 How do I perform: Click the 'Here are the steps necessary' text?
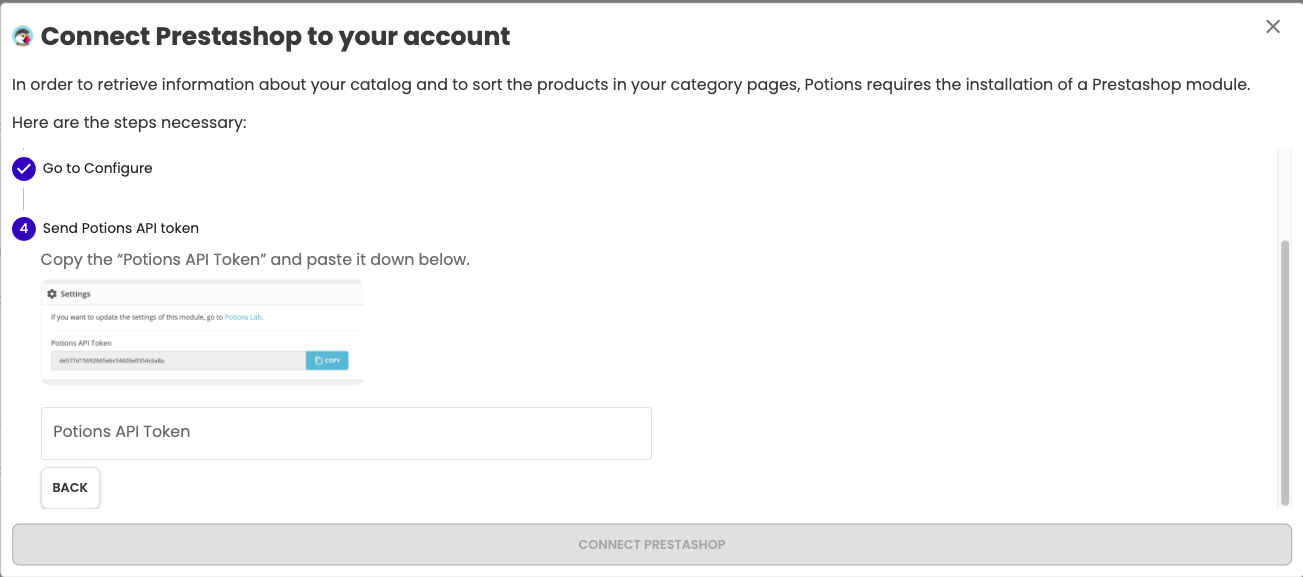tap(129, 123)
